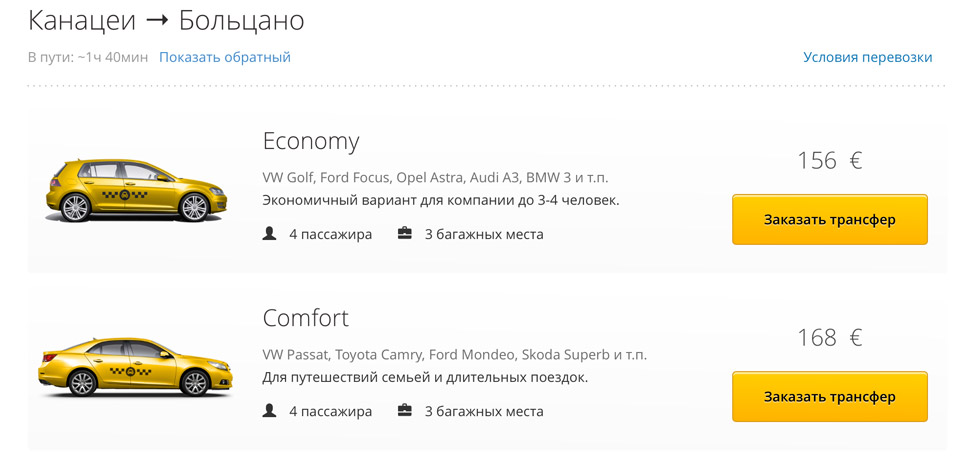Viewport: 960px width, 457px height.
Task: Click the 168 € price
Action: (x=829, y=338)
